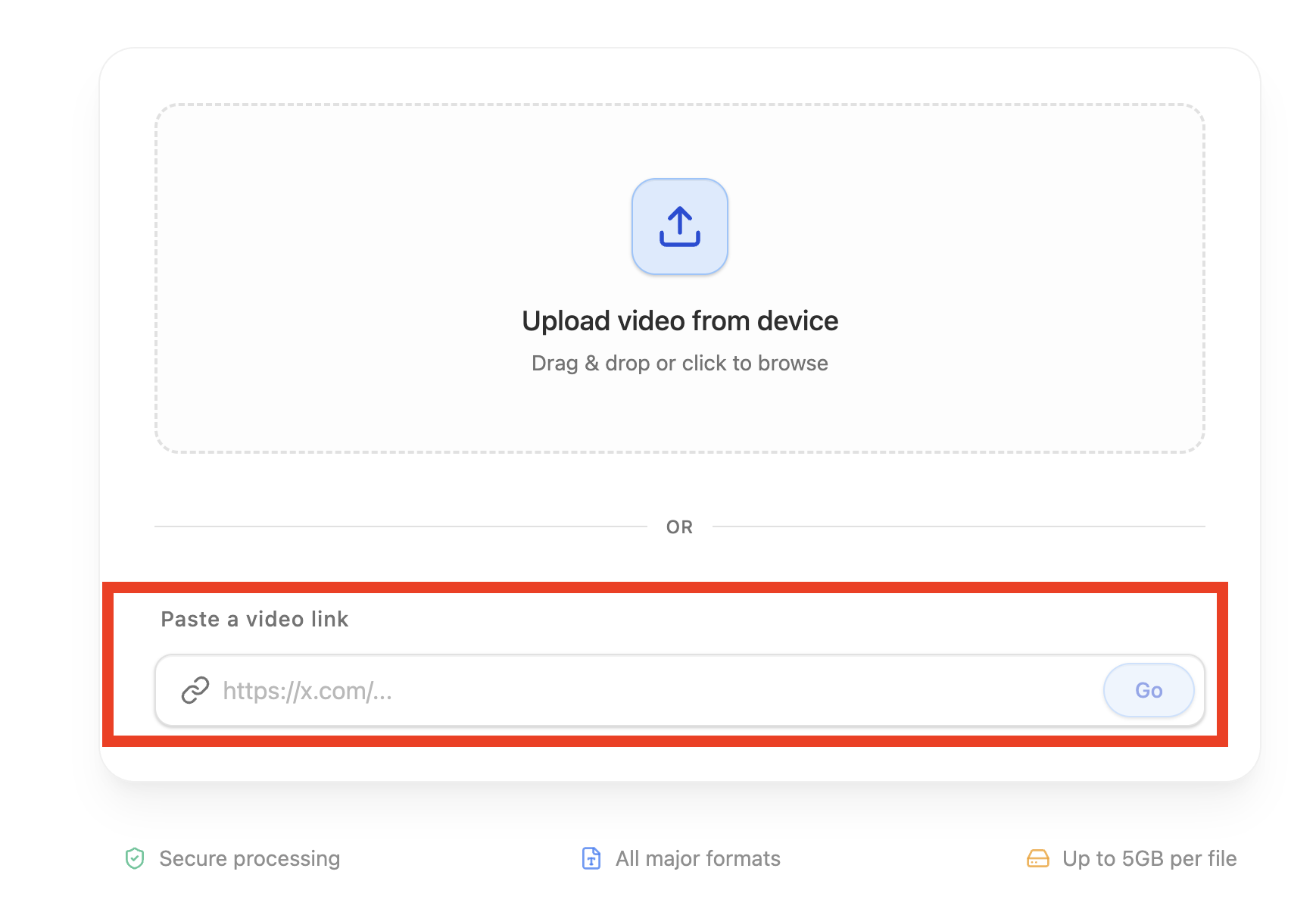Click the green shield icon
The width and height of the screenshot is (1316, 906).
[135, 858]
